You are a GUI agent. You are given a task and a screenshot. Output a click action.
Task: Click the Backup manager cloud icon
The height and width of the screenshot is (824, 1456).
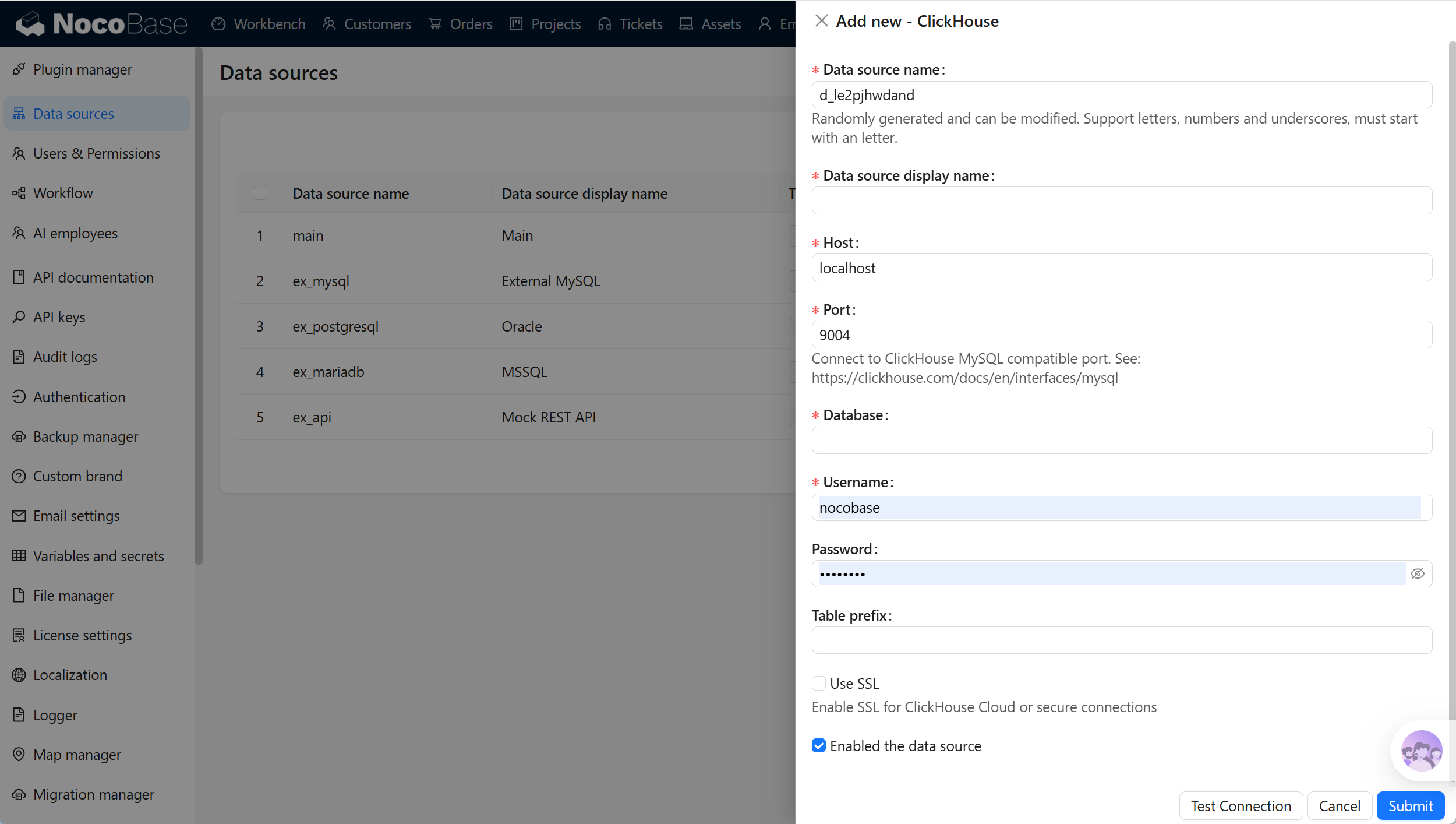[19, 436]
